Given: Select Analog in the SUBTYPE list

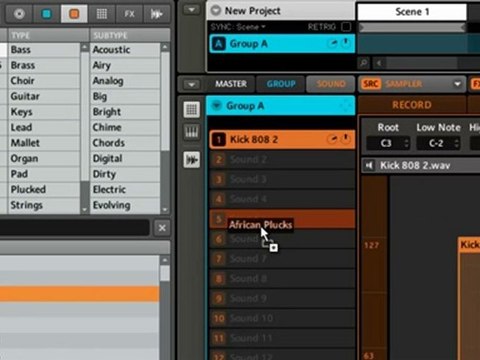Looking at the screenshot, I should click(125, 81).
